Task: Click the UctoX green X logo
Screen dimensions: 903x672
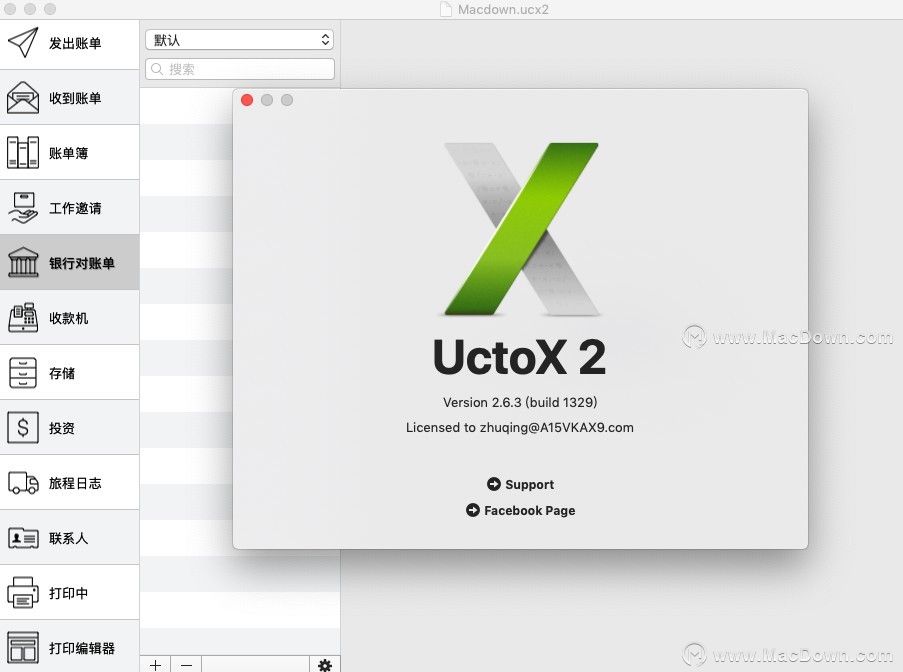Action: click(522, 229)
